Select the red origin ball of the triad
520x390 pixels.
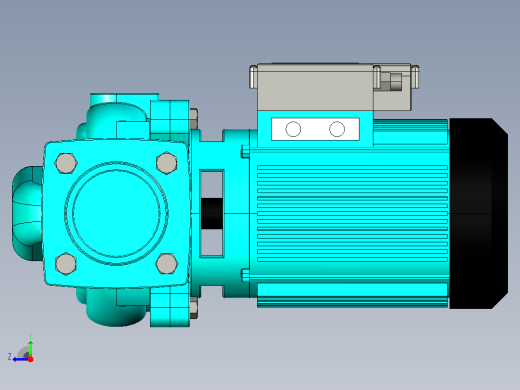click(31, 359)
